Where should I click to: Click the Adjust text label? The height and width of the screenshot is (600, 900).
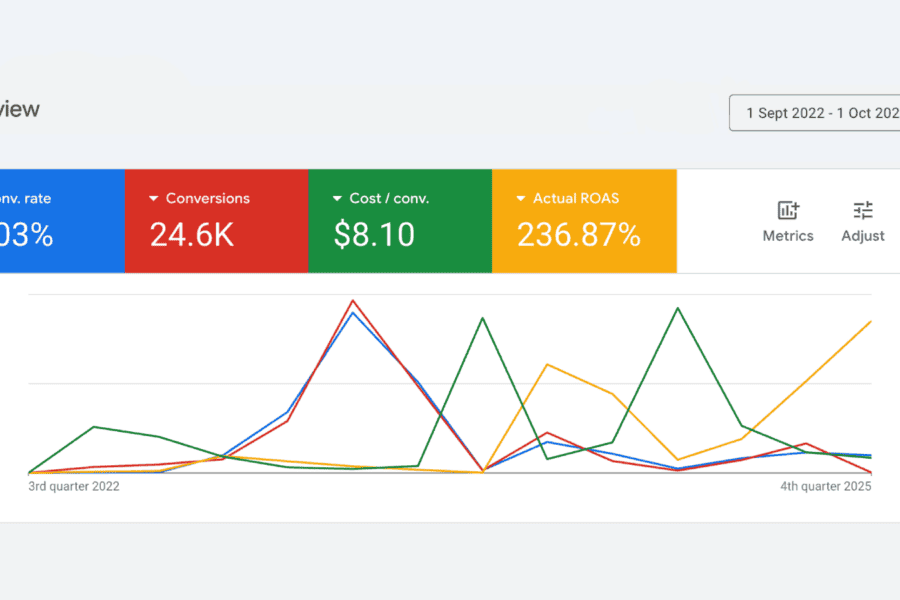point(862,236)
